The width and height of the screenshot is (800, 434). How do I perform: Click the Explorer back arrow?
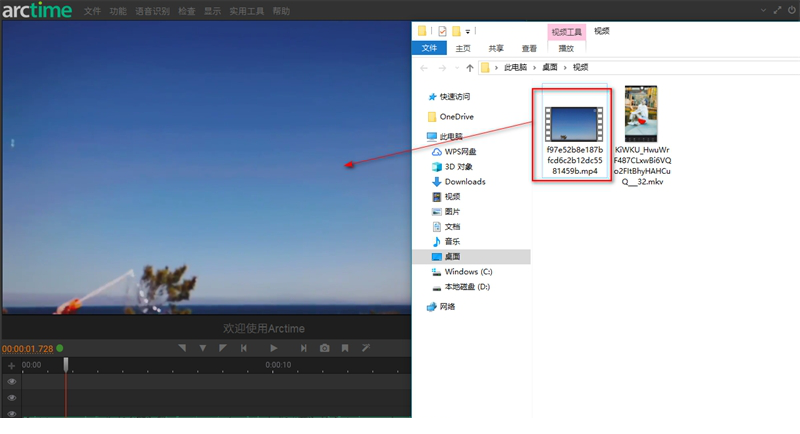coord(424,68)
